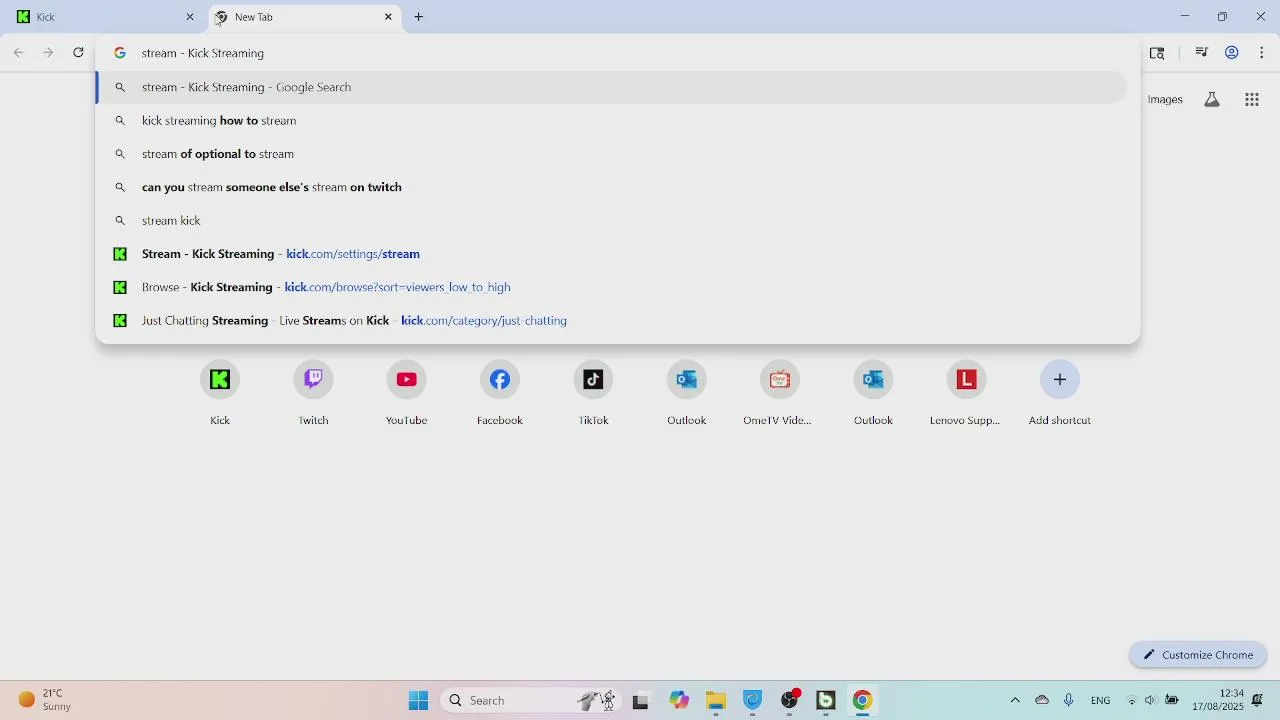1280x720 pixels.
Task: Reload the page with the refresh icon
Action: click(78, 53)
